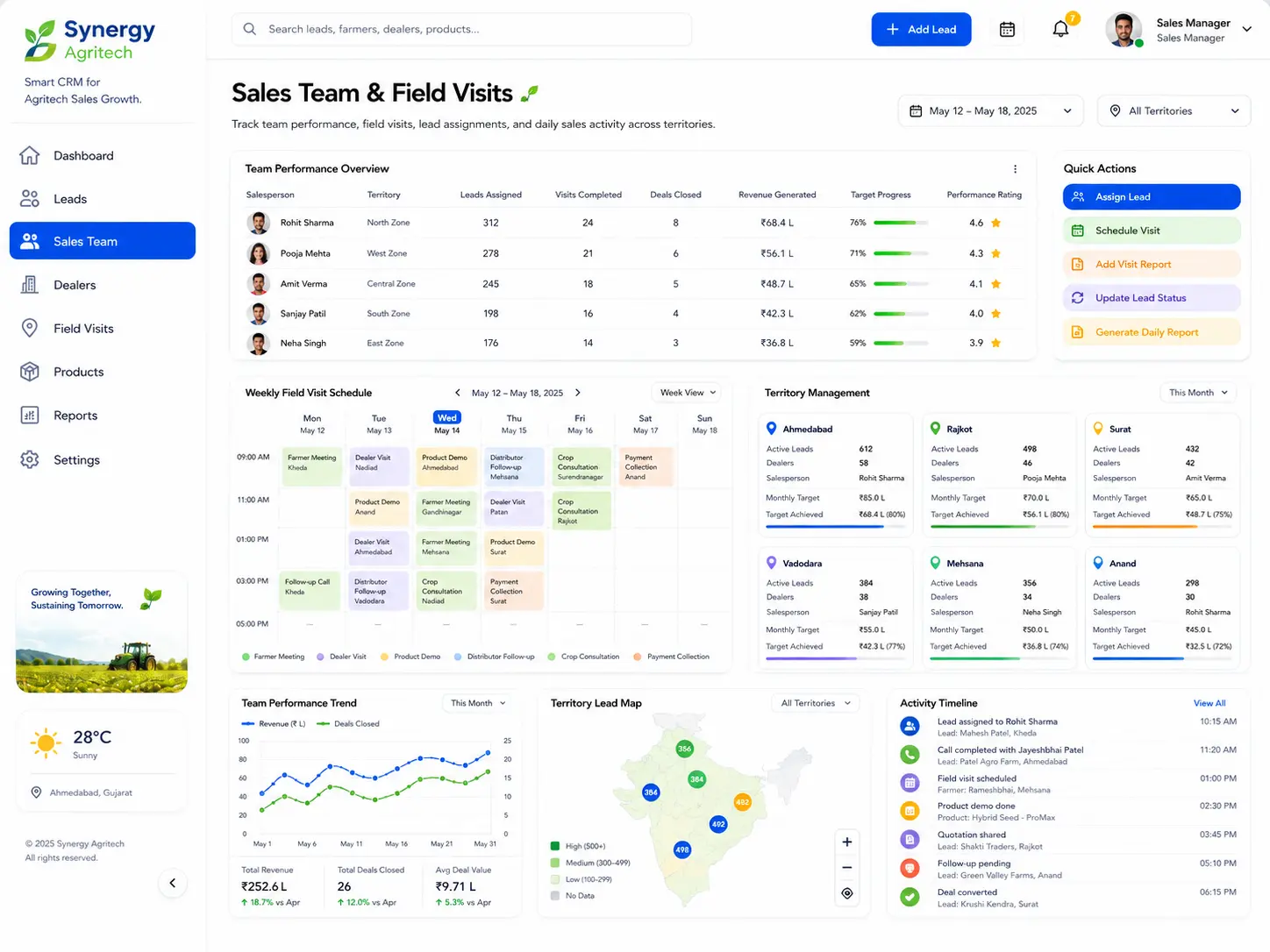Open Team Performance Overview three-dot menu
This screenshot has width=1270, height=952.
point(1015,169)
